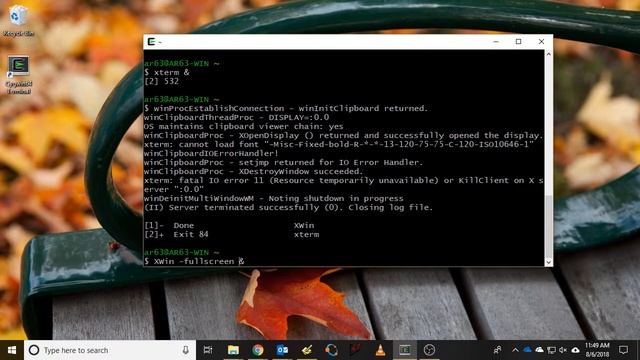Open the Windows Start menu

click(12, 350)
